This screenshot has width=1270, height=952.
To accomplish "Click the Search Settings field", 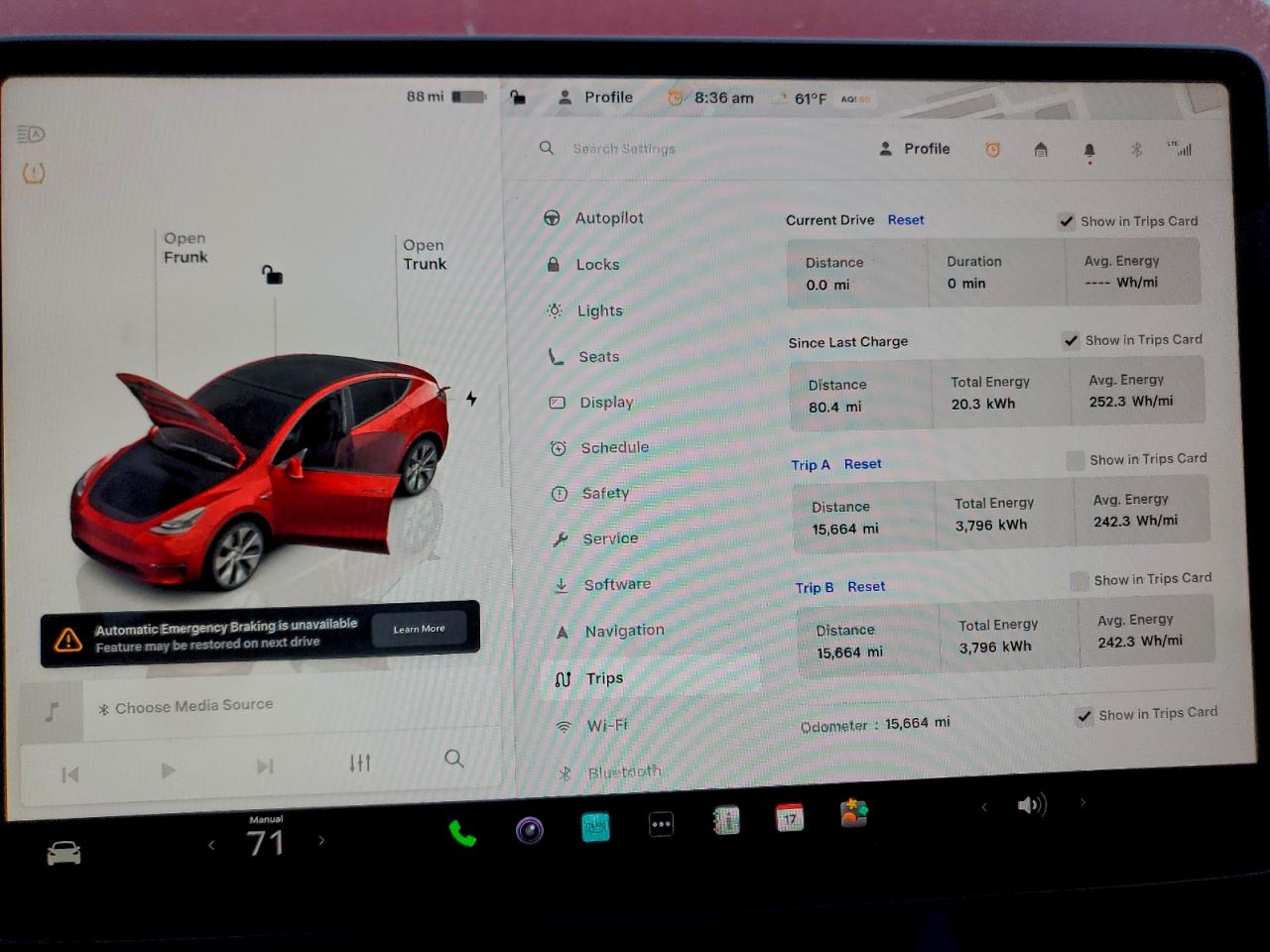I will [x=624, y=149].
